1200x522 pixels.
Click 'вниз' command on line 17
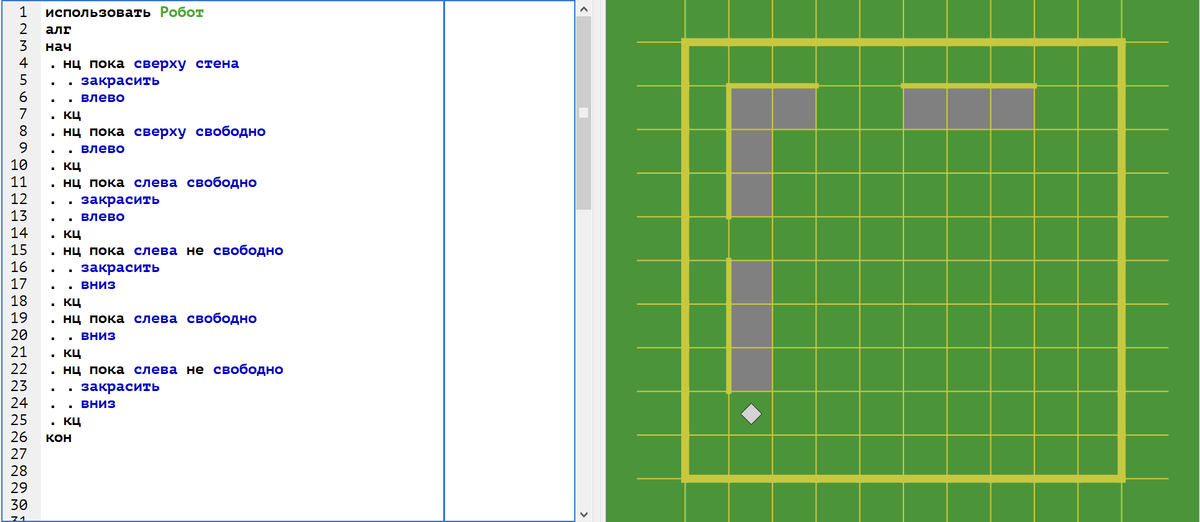[x=98, y=284]
